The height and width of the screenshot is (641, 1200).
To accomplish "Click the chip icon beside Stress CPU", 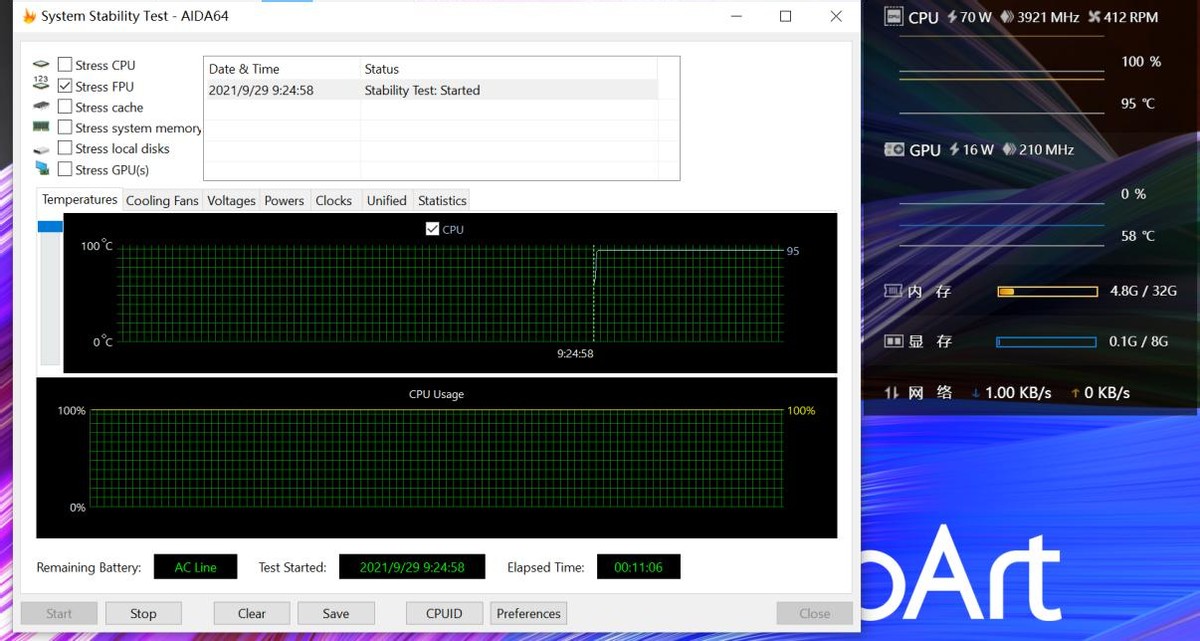I will (x=41, y=65).
